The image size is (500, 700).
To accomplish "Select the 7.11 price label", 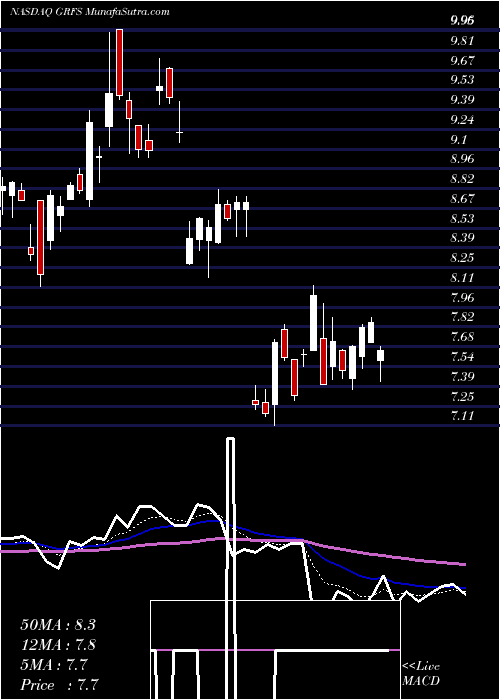I will point(462,417).
